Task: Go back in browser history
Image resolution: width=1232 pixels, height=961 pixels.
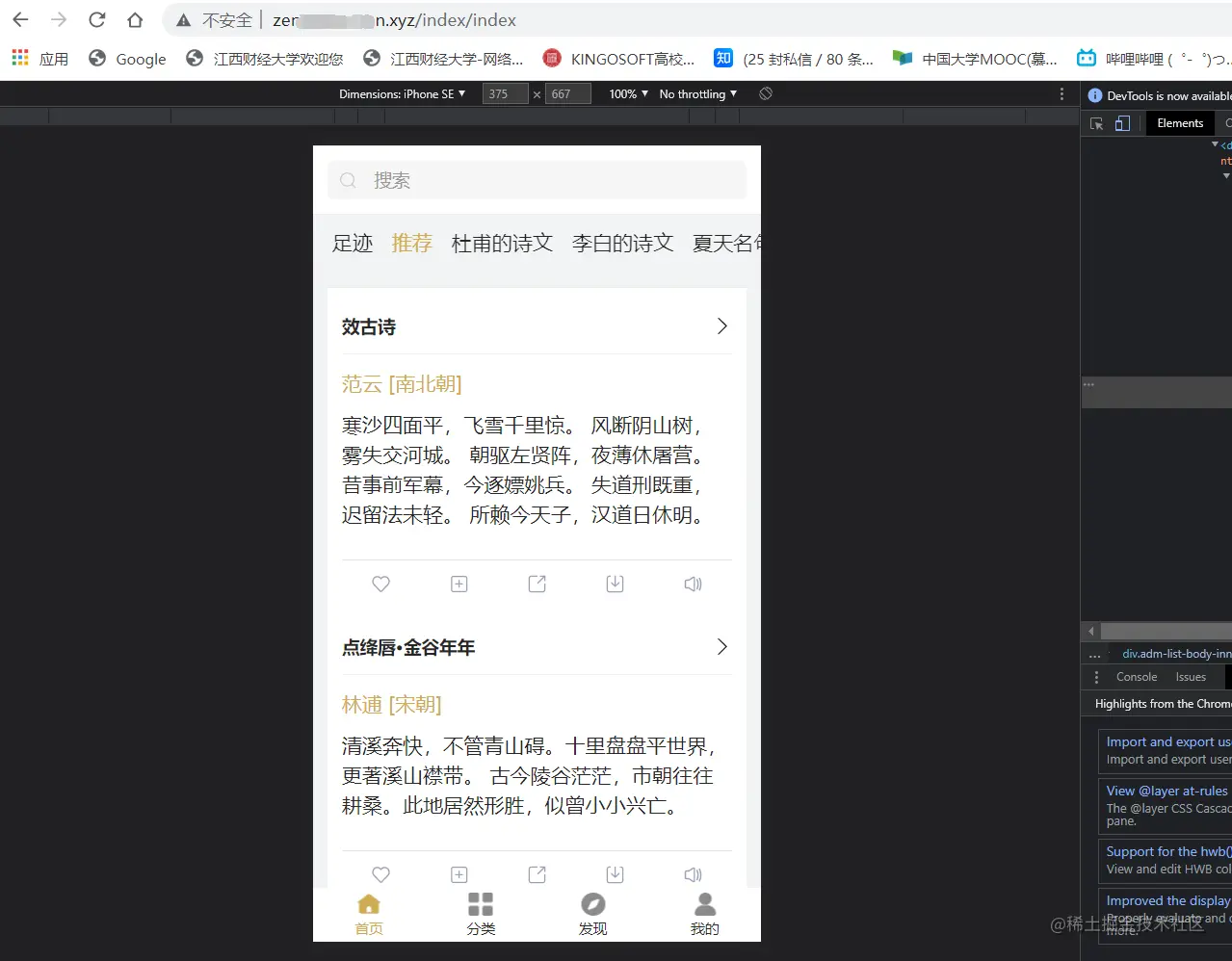Action: 20,19
